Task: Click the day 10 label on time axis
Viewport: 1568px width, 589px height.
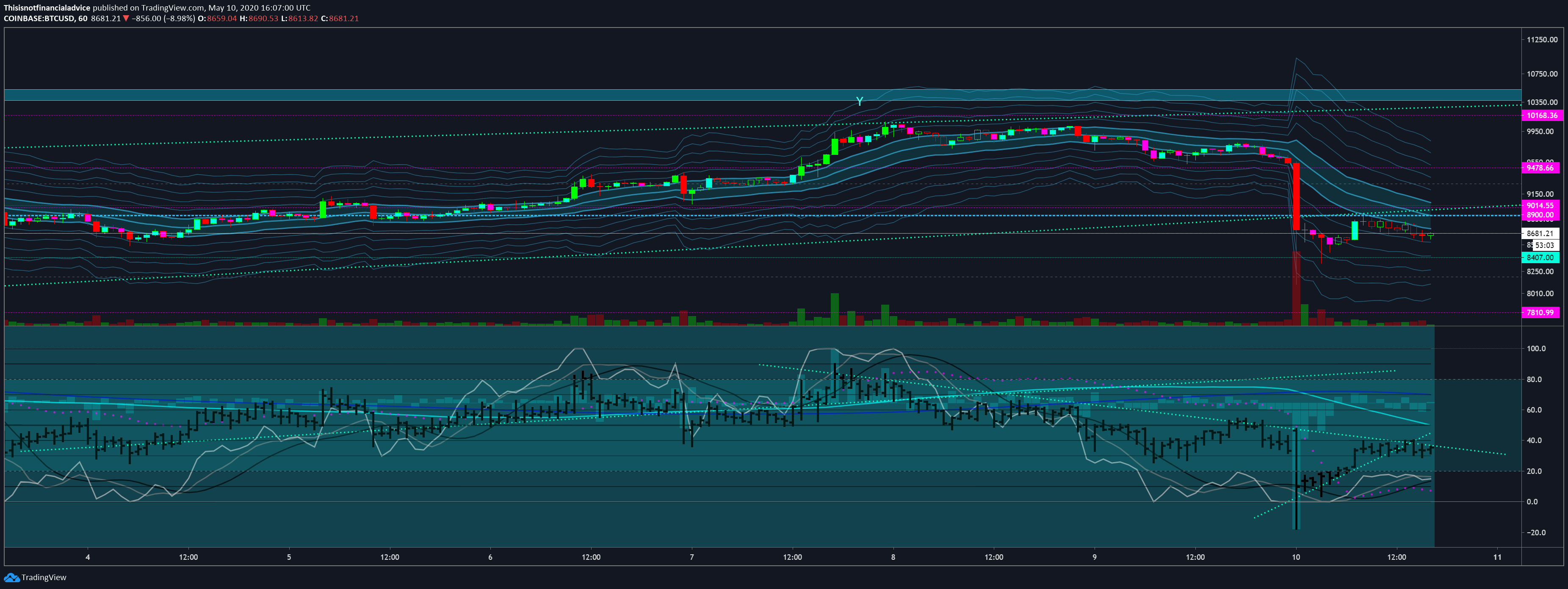Action: (x=1296, y=557)
